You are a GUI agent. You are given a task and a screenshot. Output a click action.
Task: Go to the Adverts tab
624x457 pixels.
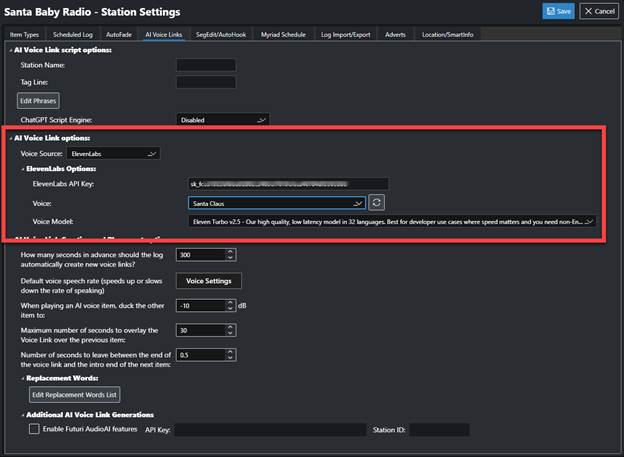coord(395,35)
